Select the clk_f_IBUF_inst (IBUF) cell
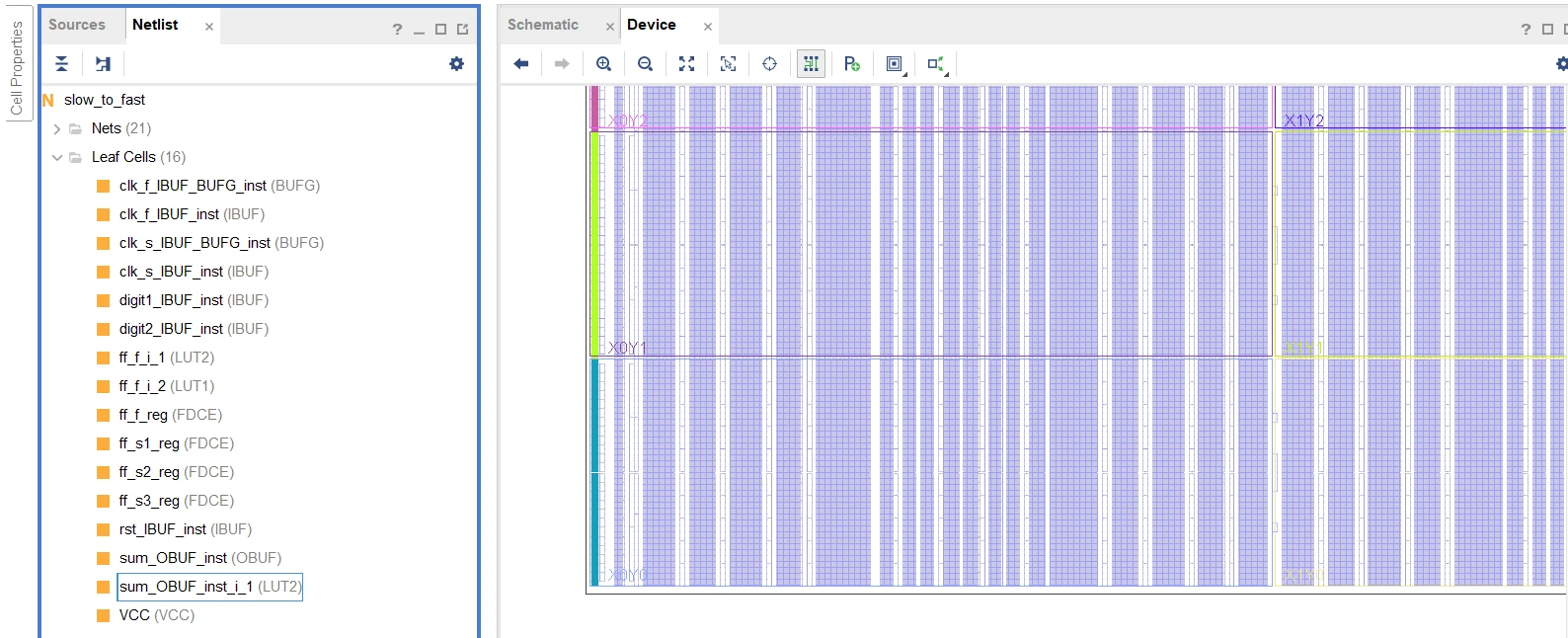This screenshot has height=638, width=1568. click(x=192, y=214)
